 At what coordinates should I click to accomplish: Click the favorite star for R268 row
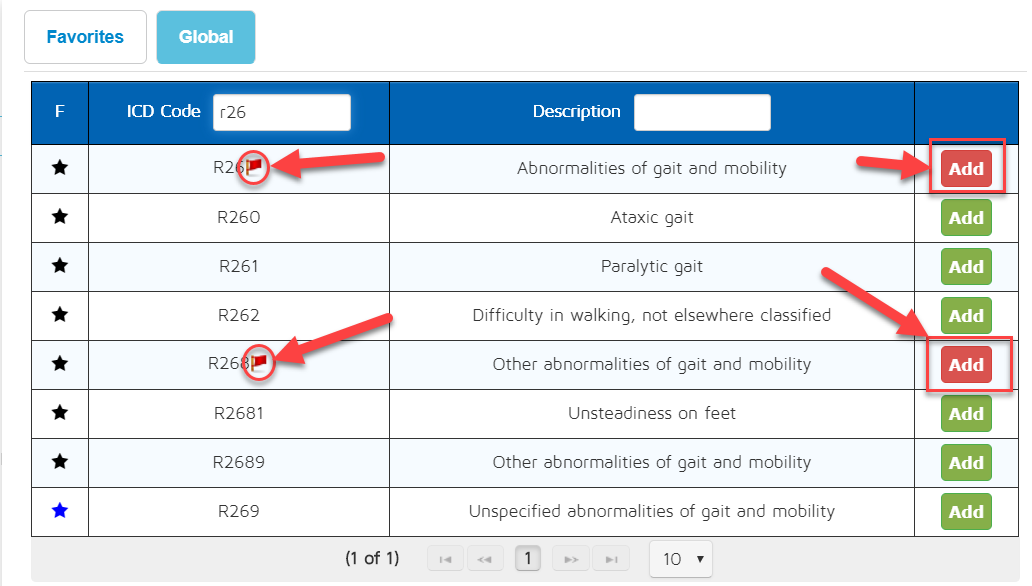click(60, 364)
